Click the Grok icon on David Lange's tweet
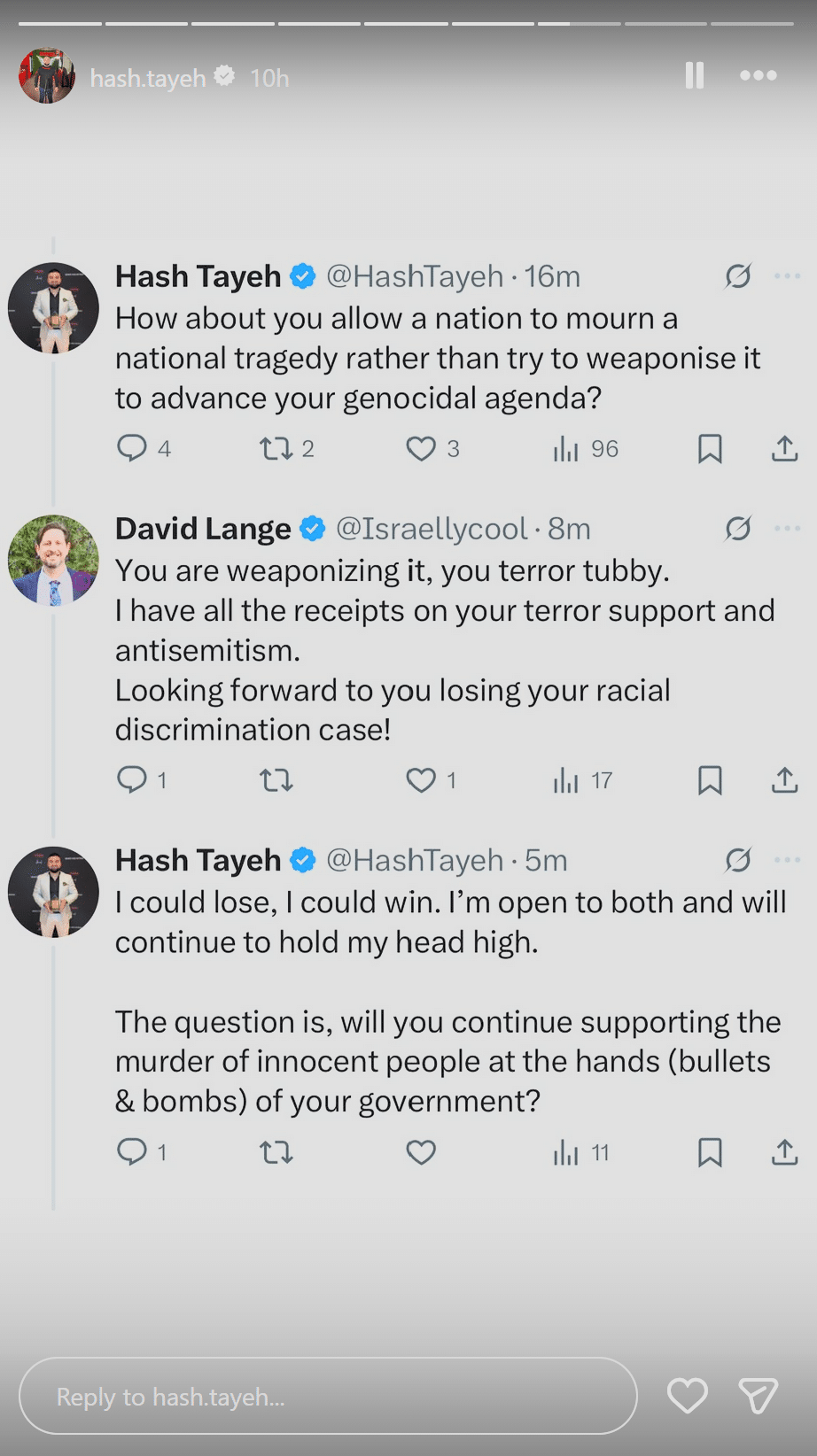Viewport: 817px width, 1456px height. click(738, 529)
